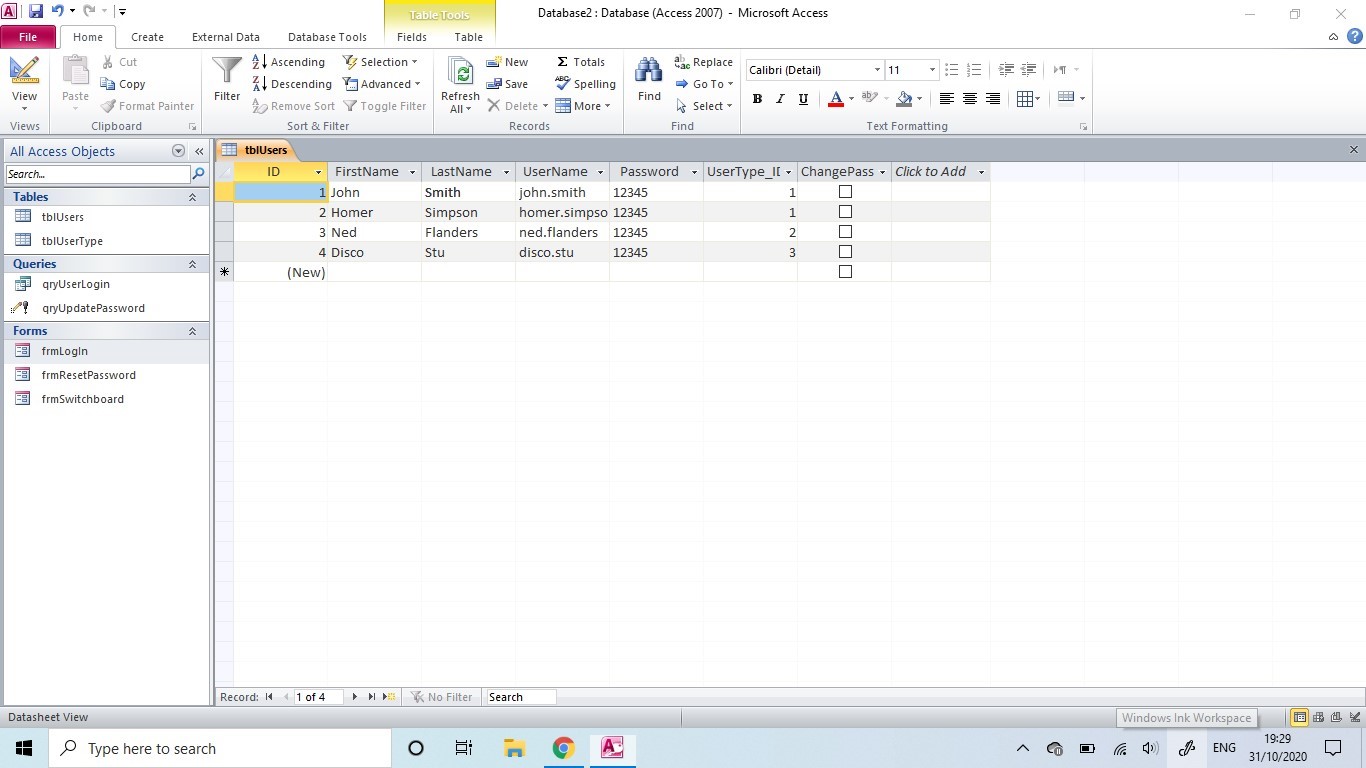Toggle ChangePass checkbox for Disco

click(x=845, y=252)
